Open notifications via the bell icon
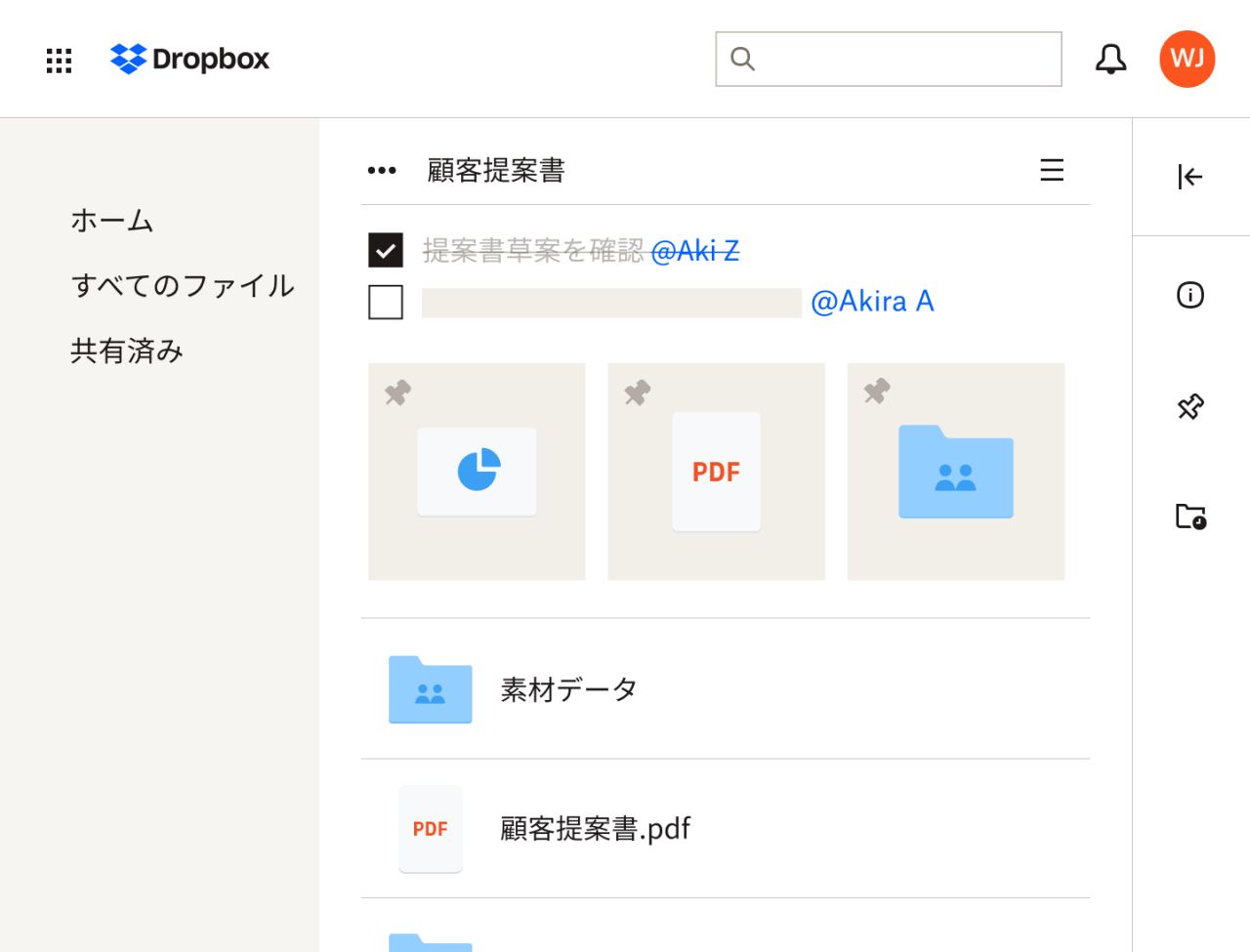 point(1110,59)
